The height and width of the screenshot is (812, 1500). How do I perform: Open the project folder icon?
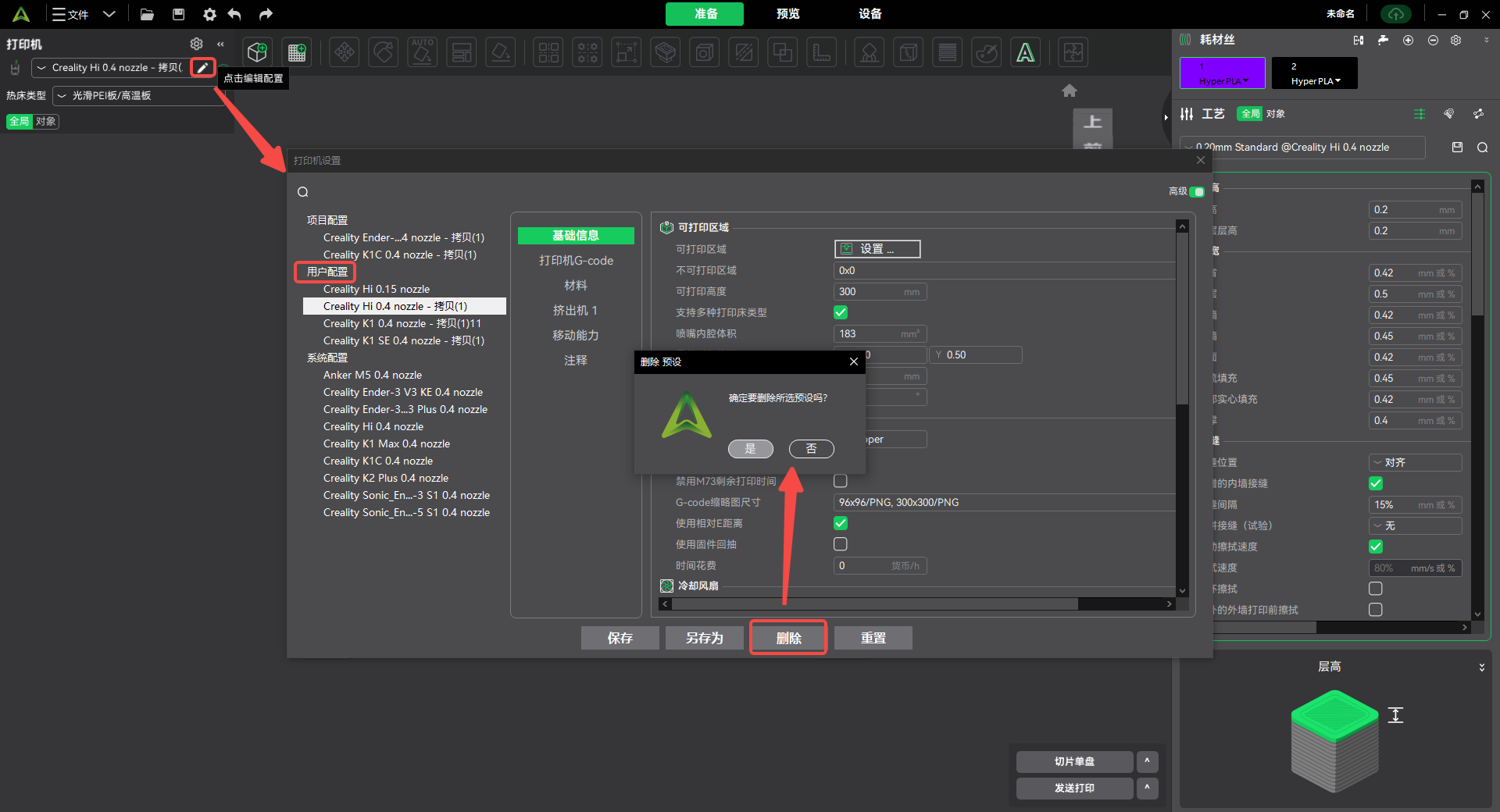point(147,14)
